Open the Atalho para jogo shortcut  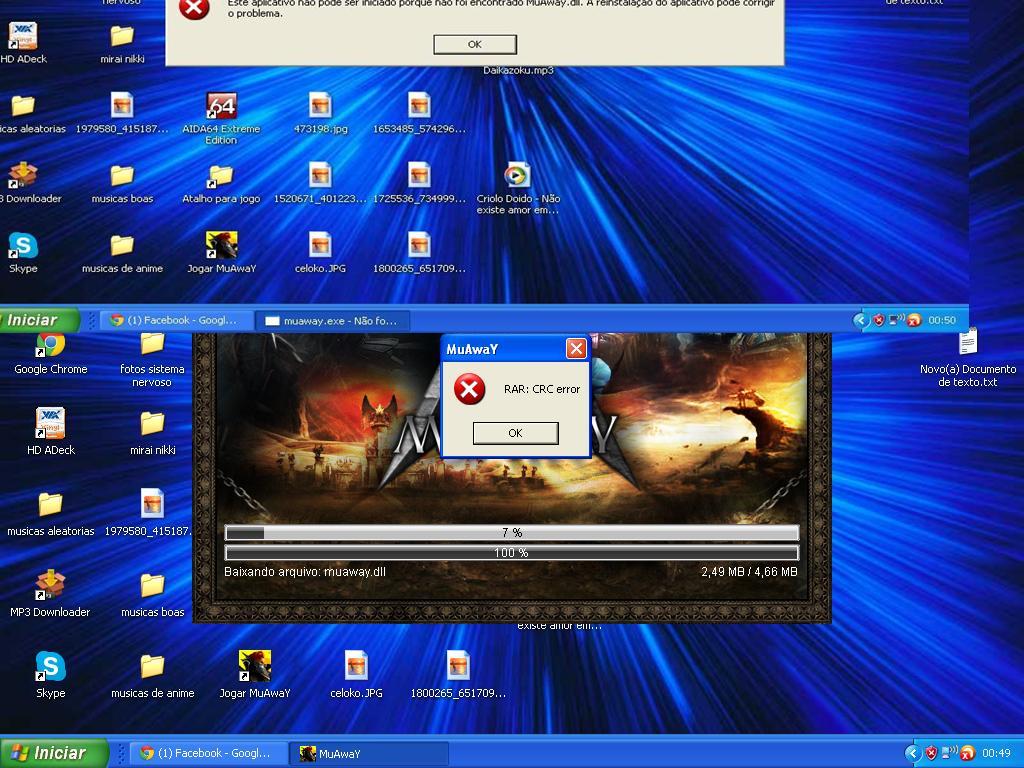221,178
